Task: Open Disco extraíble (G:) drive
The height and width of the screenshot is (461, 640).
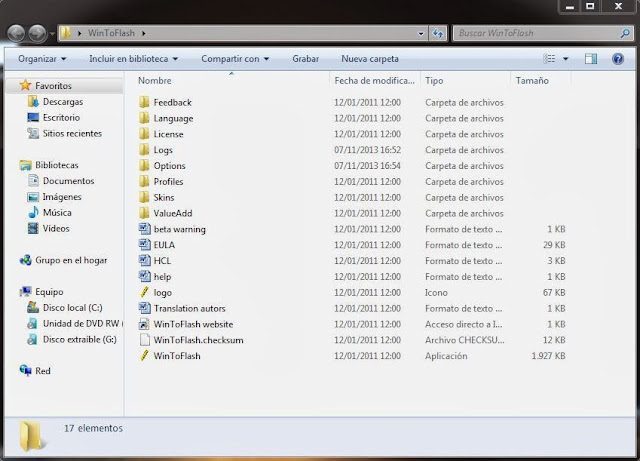Action: (80, 339)
